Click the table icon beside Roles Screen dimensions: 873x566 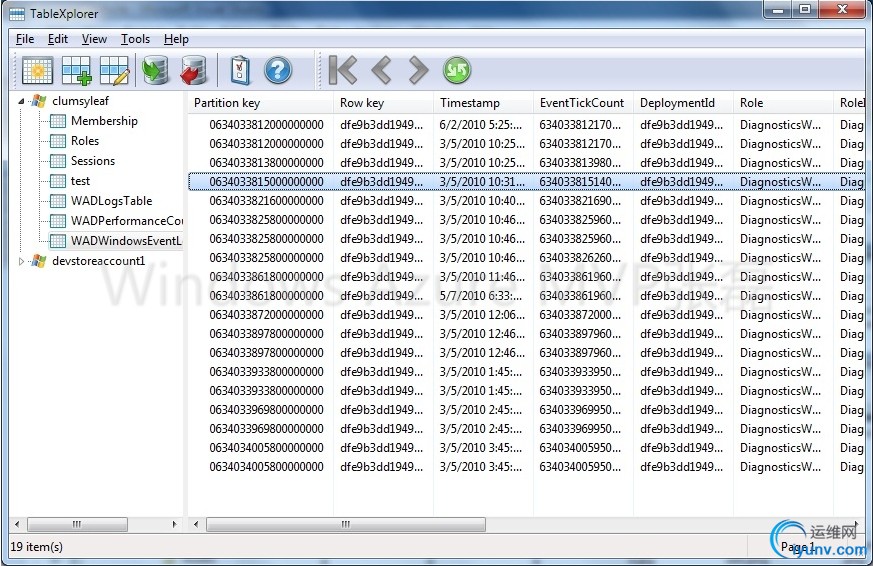(58, 141)
